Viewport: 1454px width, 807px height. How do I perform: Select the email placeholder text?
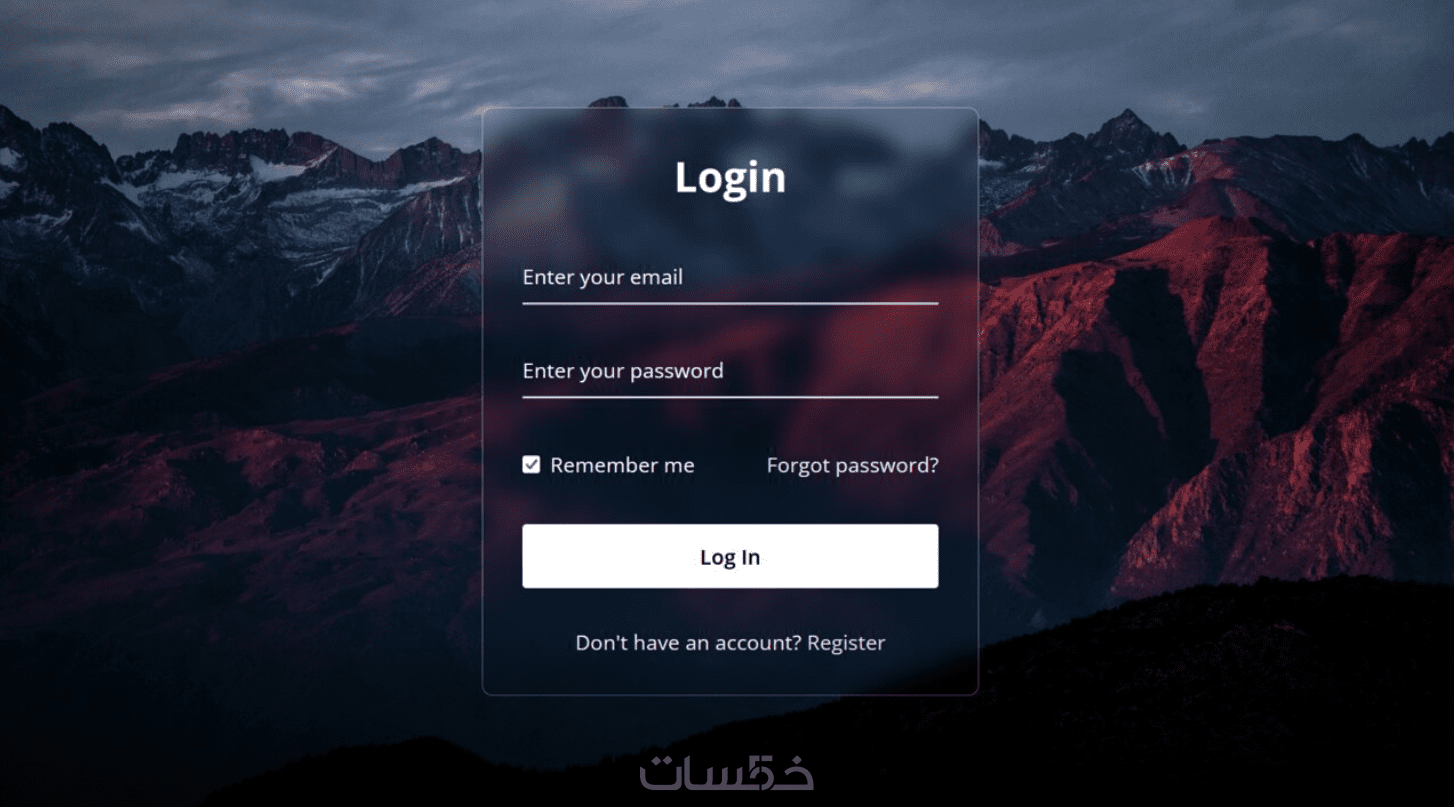[602, 277]
